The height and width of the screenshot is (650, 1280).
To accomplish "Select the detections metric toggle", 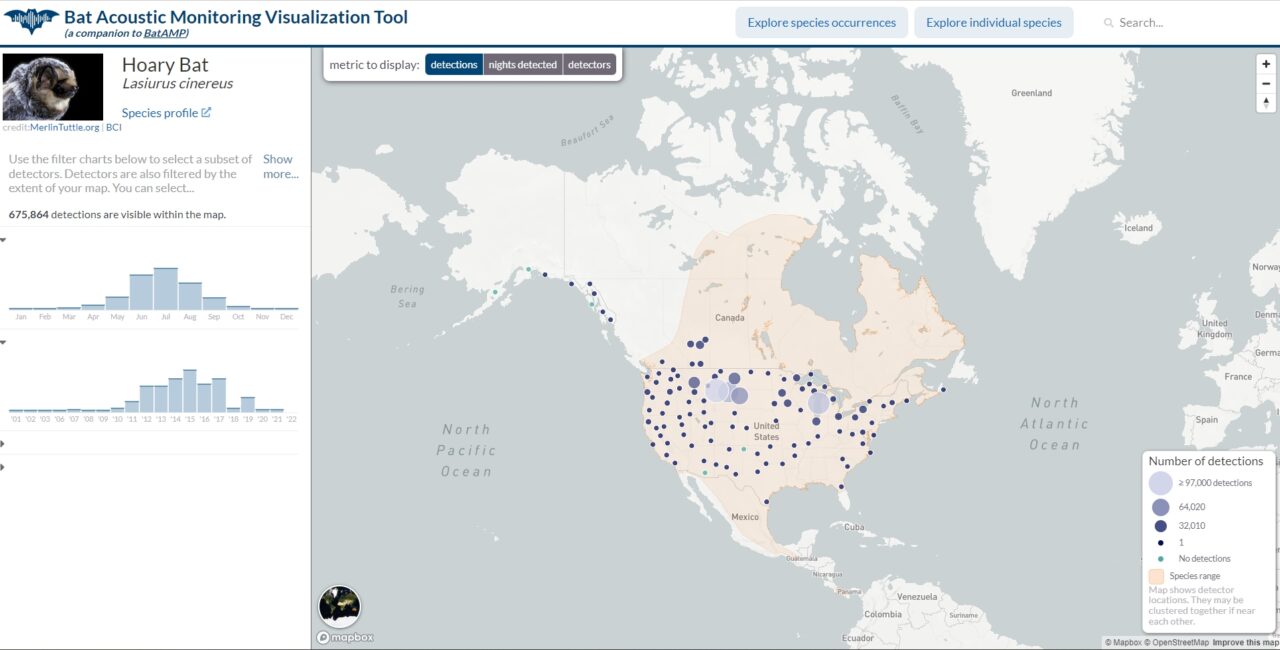I will 454,64.
